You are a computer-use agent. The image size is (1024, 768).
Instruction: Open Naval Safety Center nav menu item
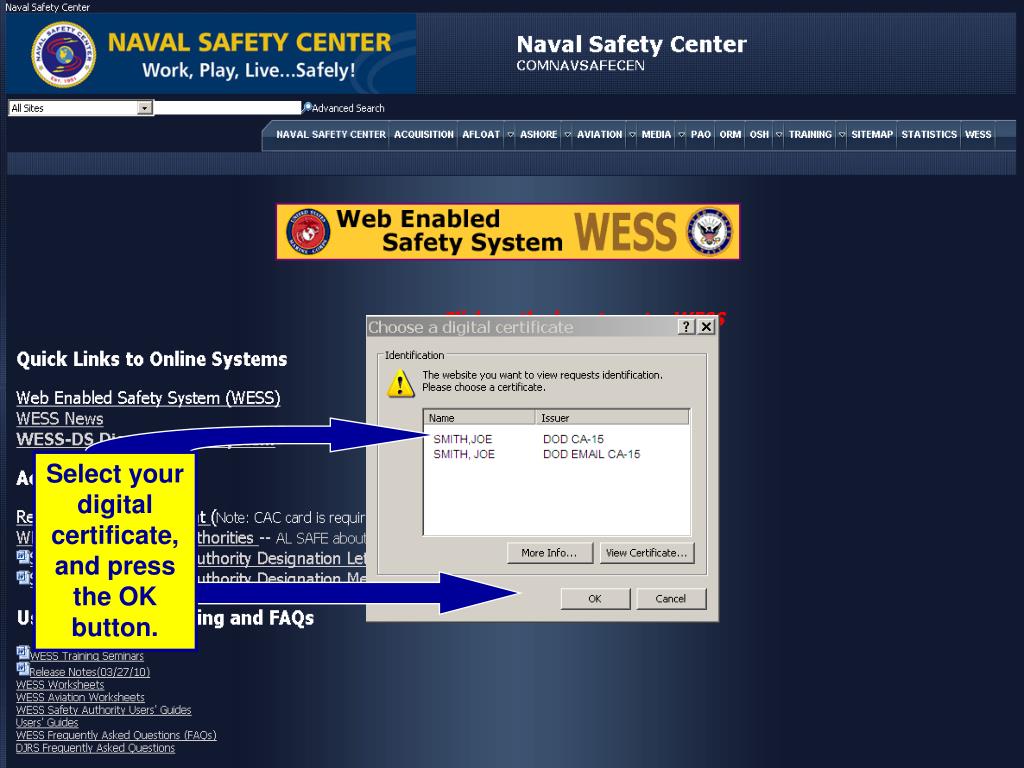coord(330,135)
